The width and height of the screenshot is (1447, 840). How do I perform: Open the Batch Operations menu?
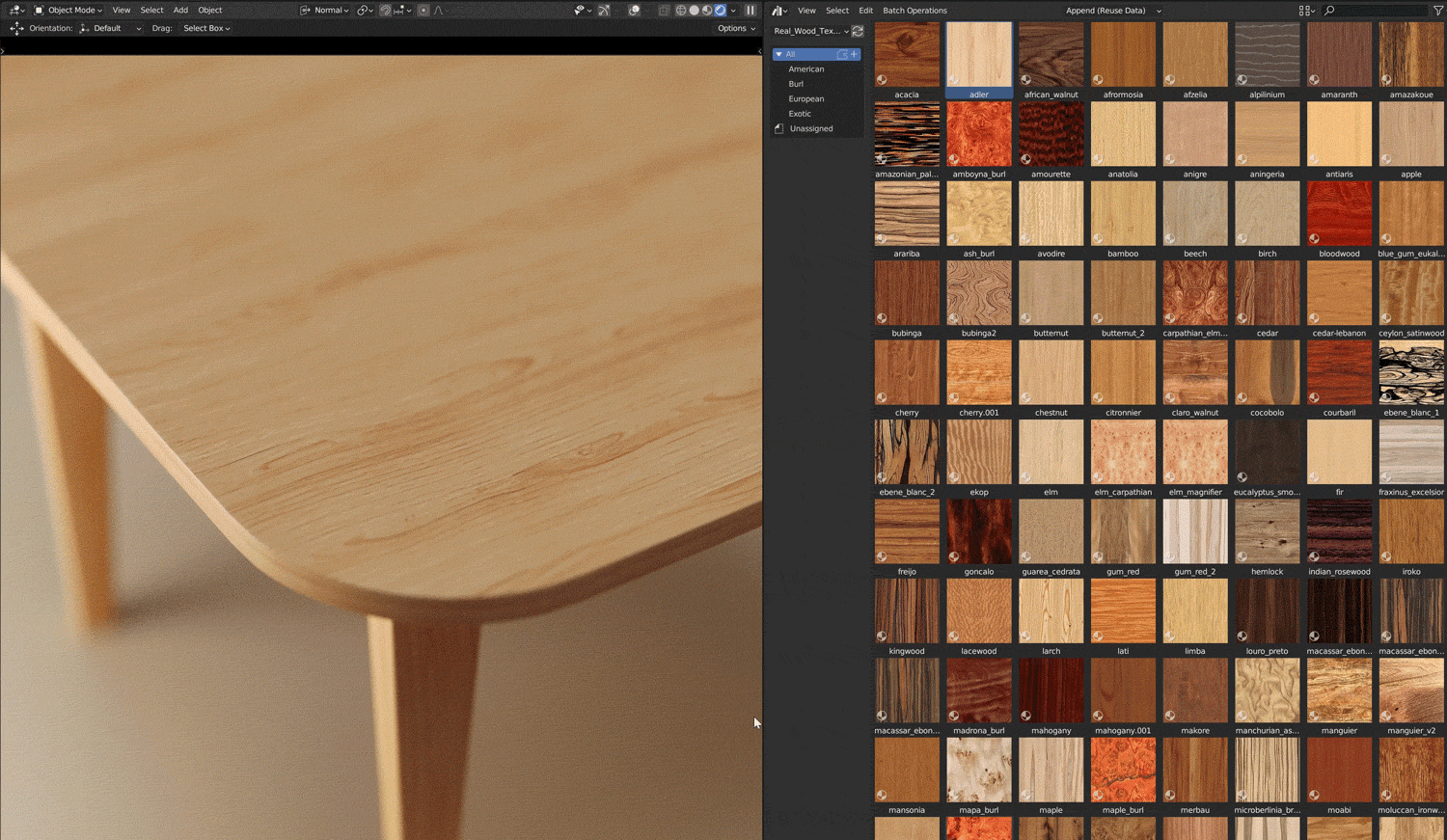tap(915, 11)
